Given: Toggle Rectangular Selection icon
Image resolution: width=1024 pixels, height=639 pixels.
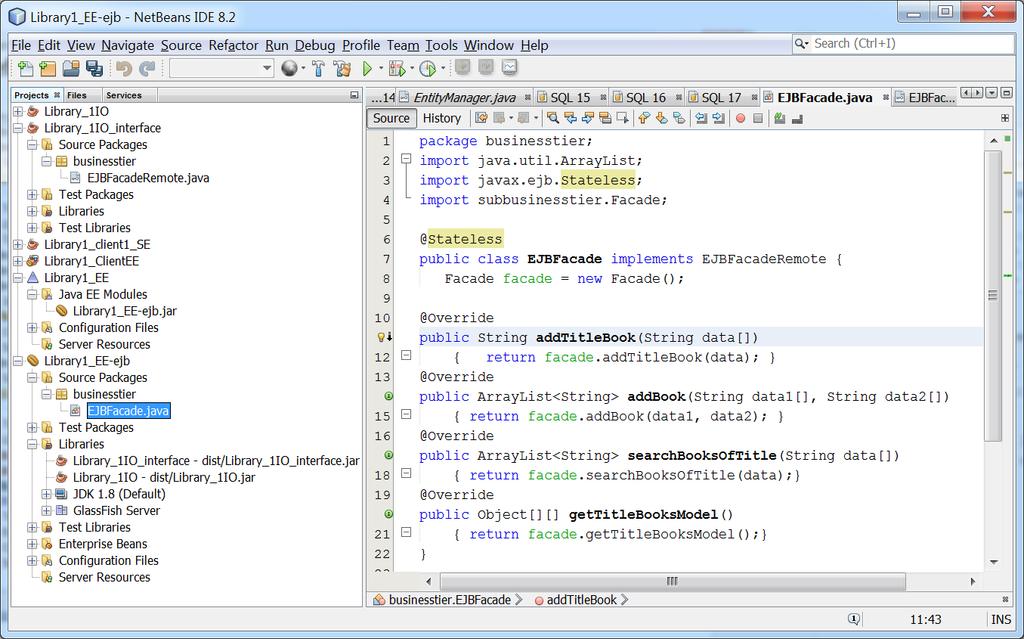Looking at the screenshot, I should click(622, 118).
